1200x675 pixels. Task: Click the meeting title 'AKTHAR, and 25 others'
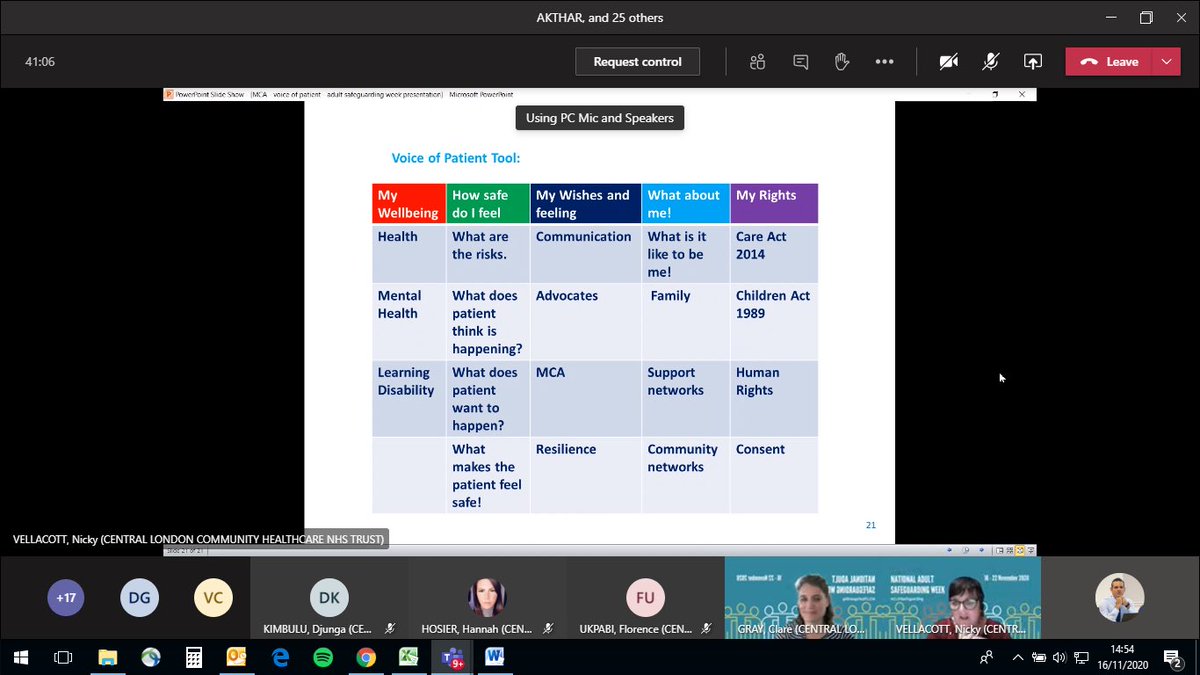click(599, 17)
